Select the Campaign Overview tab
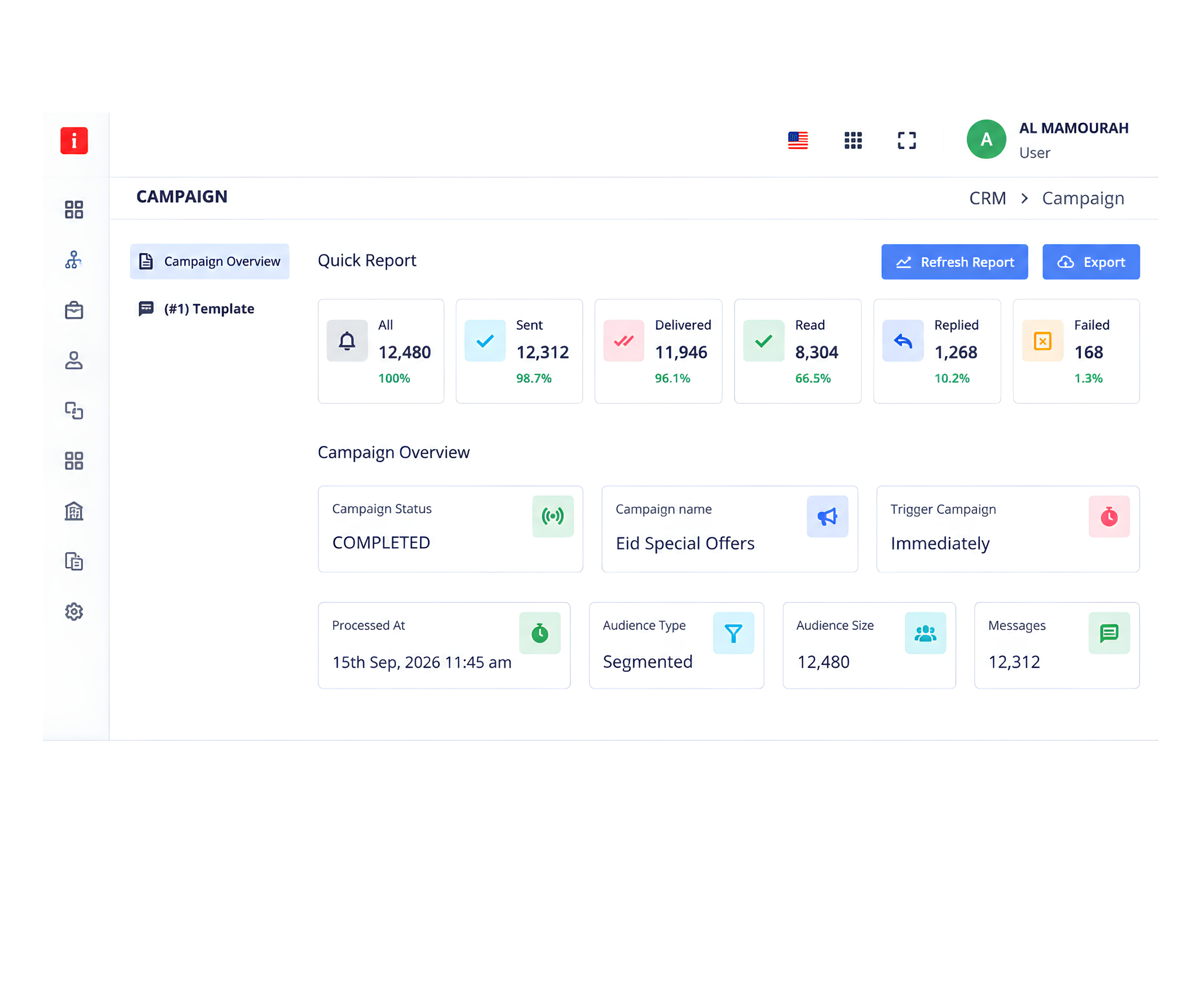 pos(209,261)
